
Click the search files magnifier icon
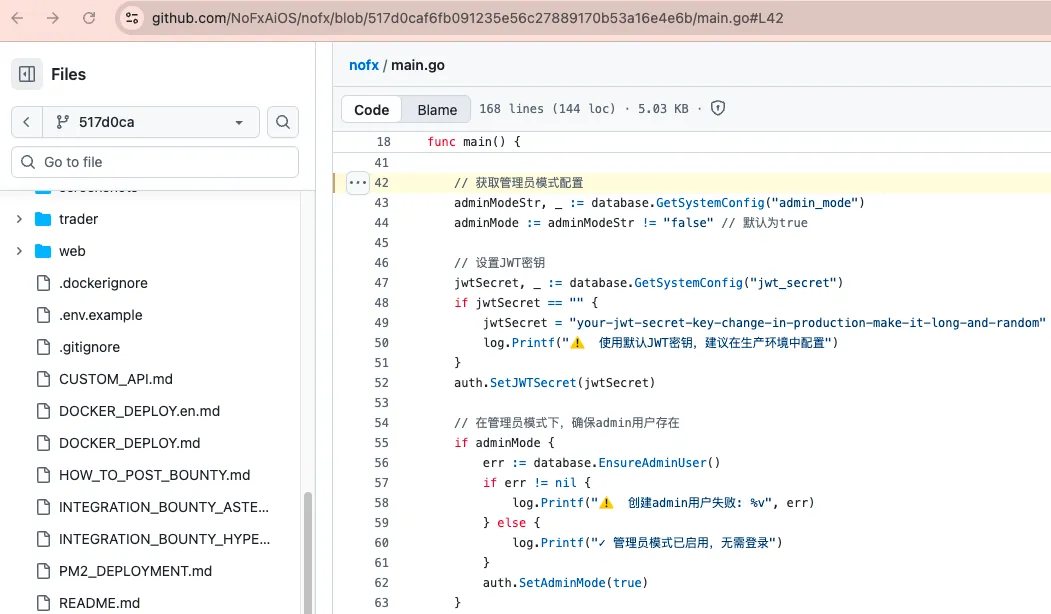click(x=283, y=122)
